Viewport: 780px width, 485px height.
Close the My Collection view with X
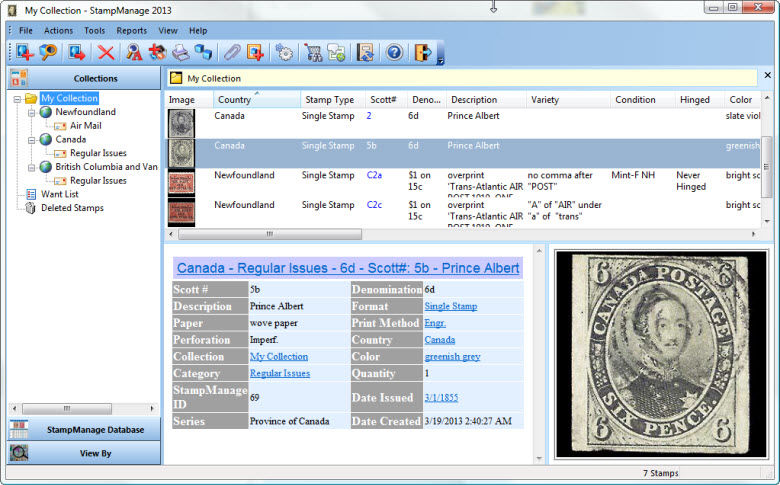click(768, 75)
